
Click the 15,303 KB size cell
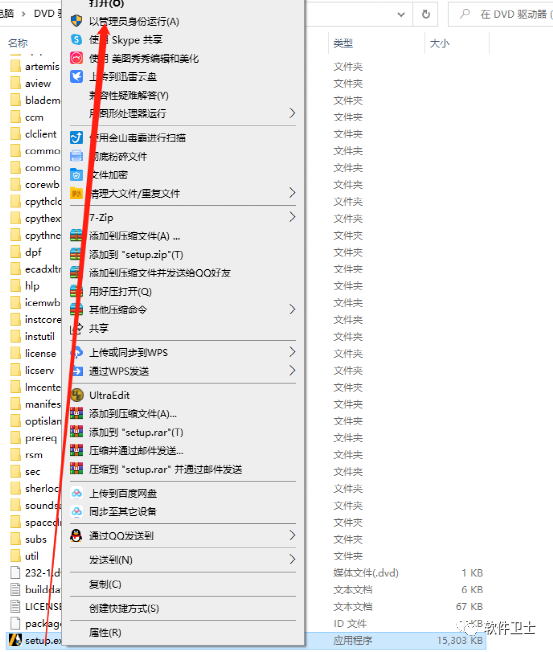pyautogui.click(x=460, y=640)
